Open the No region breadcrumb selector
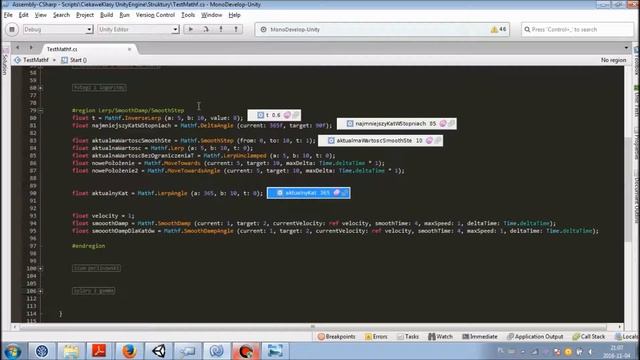 point(613,60)
